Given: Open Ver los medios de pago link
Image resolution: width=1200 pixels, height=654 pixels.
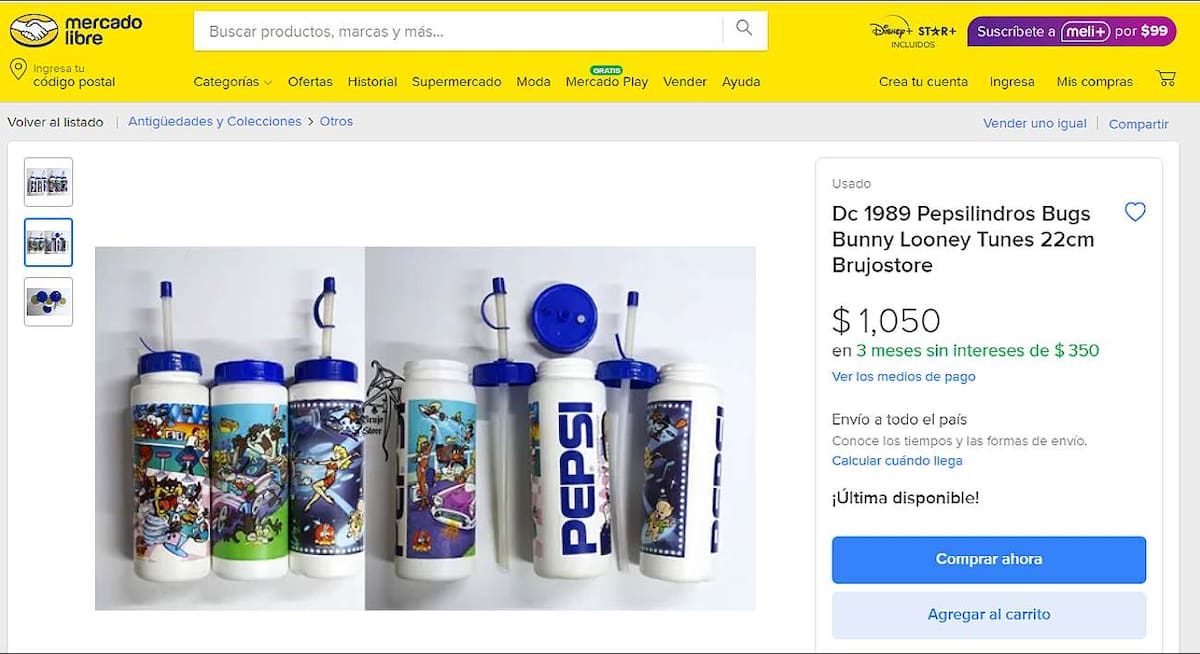Looking at the screenshot, I should 903,377.
